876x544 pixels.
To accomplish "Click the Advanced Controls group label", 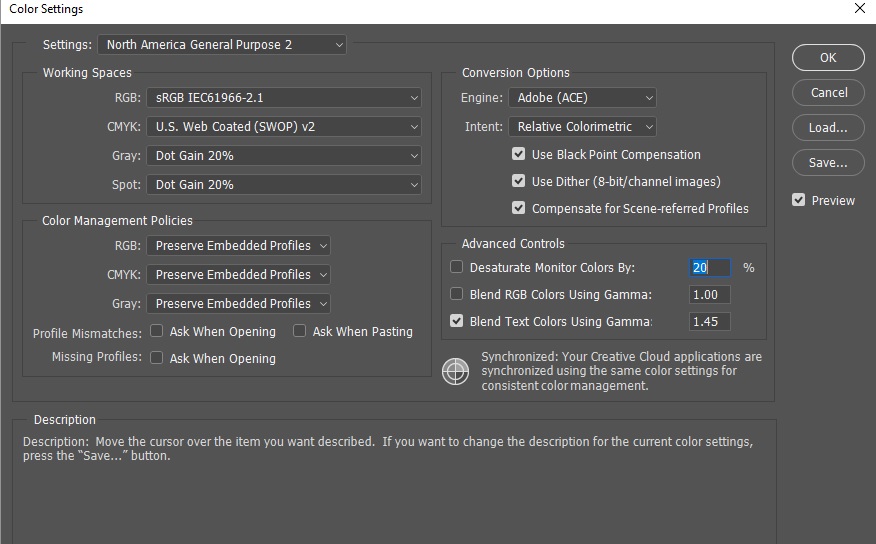I will click(x=513, y=244).
